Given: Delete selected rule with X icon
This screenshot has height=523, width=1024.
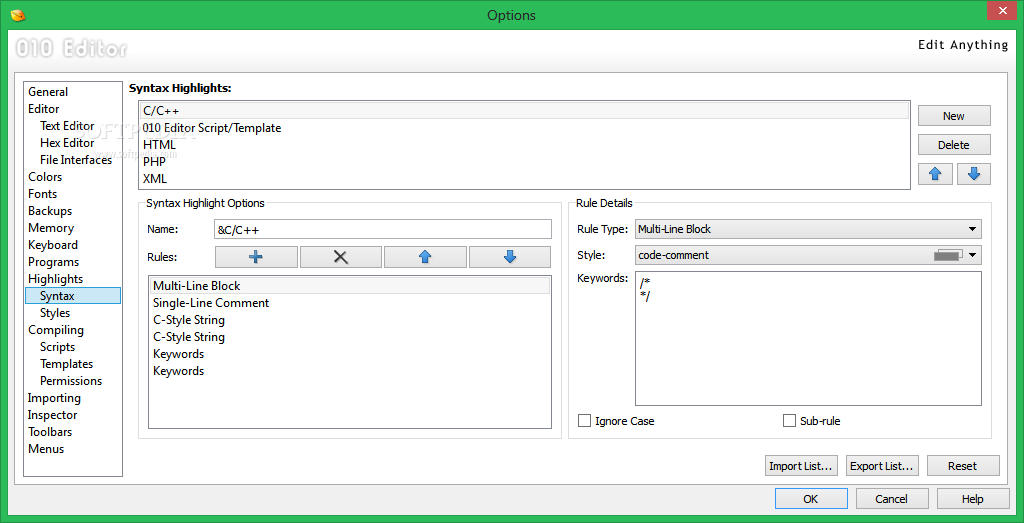Looking at the screenshot, I should click(x=340, y=257).
